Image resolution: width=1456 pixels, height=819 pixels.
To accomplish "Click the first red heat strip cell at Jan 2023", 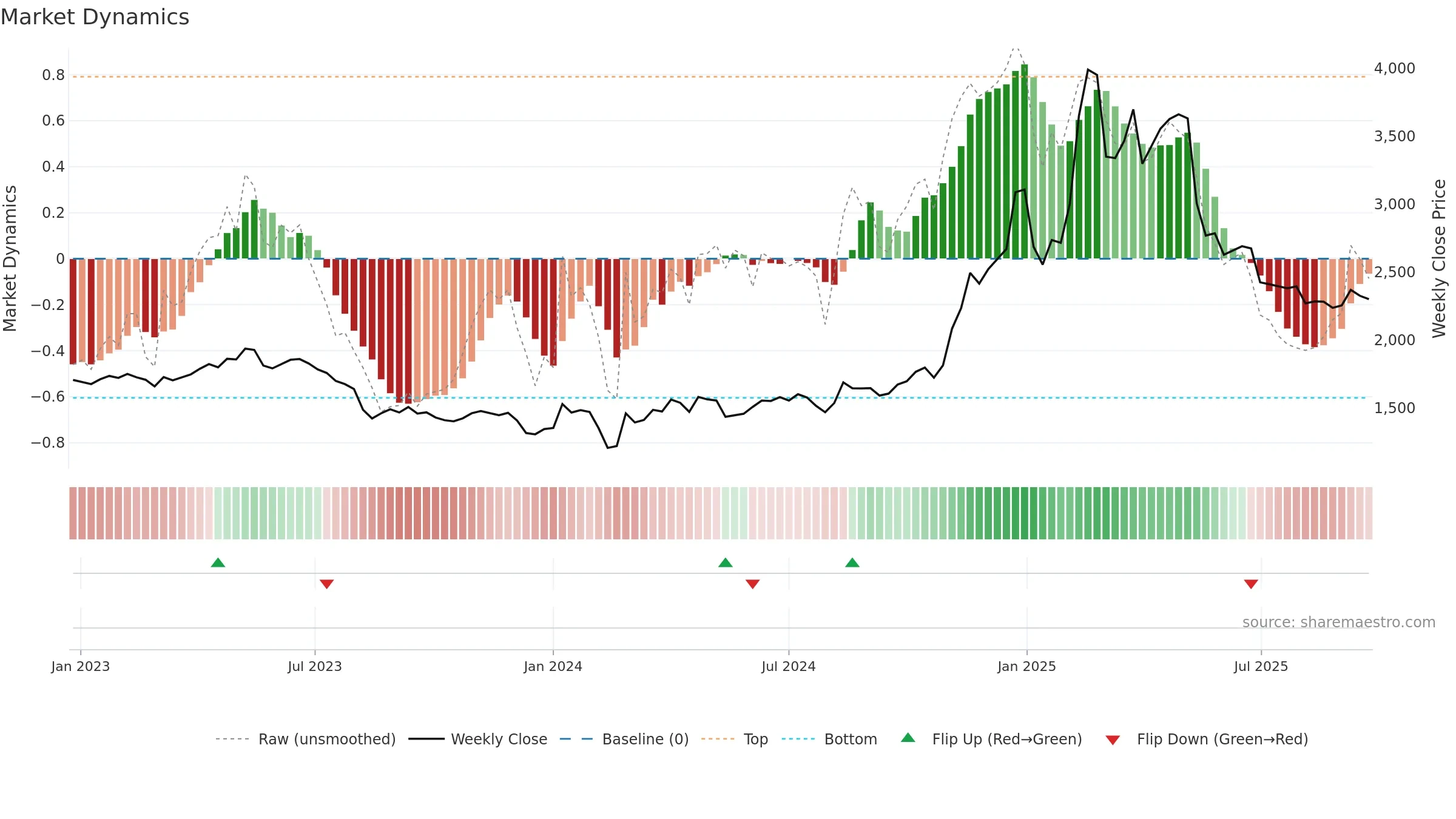I will 73,513.
